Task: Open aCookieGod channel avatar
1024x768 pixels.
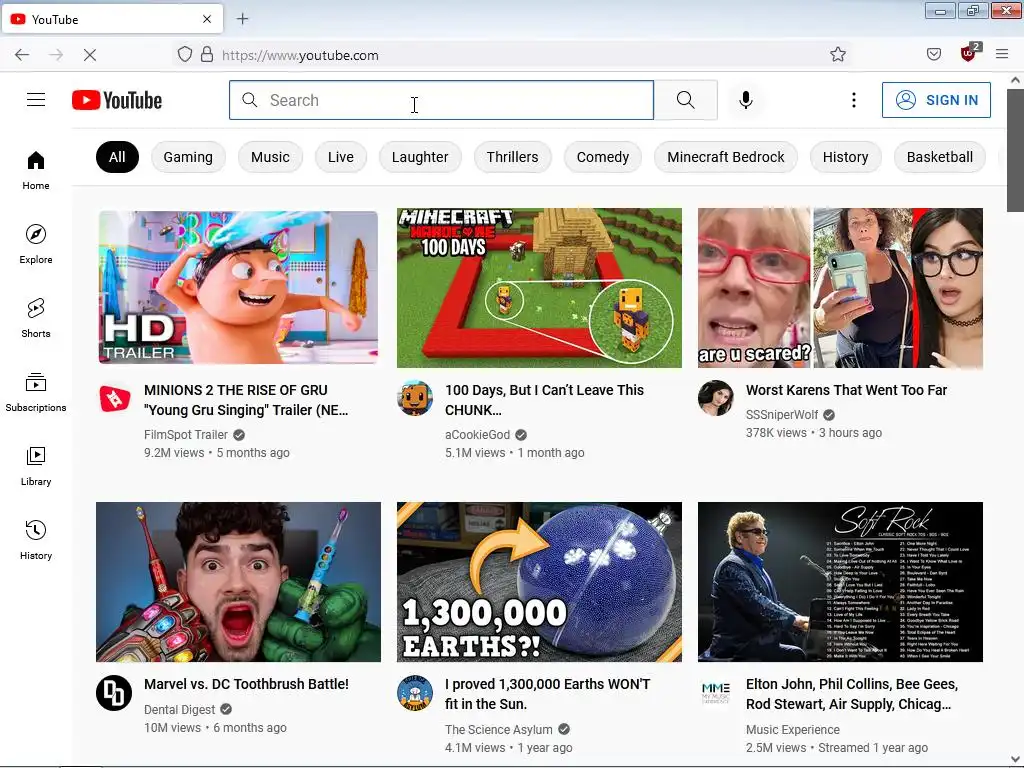Action: click(415, 398)
